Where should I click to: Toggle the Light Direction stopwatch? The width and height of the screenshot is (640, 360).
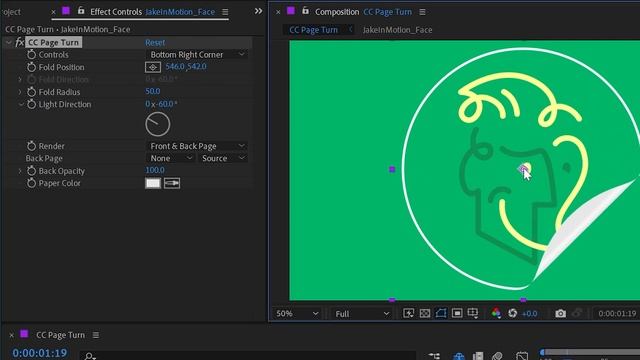pyautogui.click(x=31, y=104)
